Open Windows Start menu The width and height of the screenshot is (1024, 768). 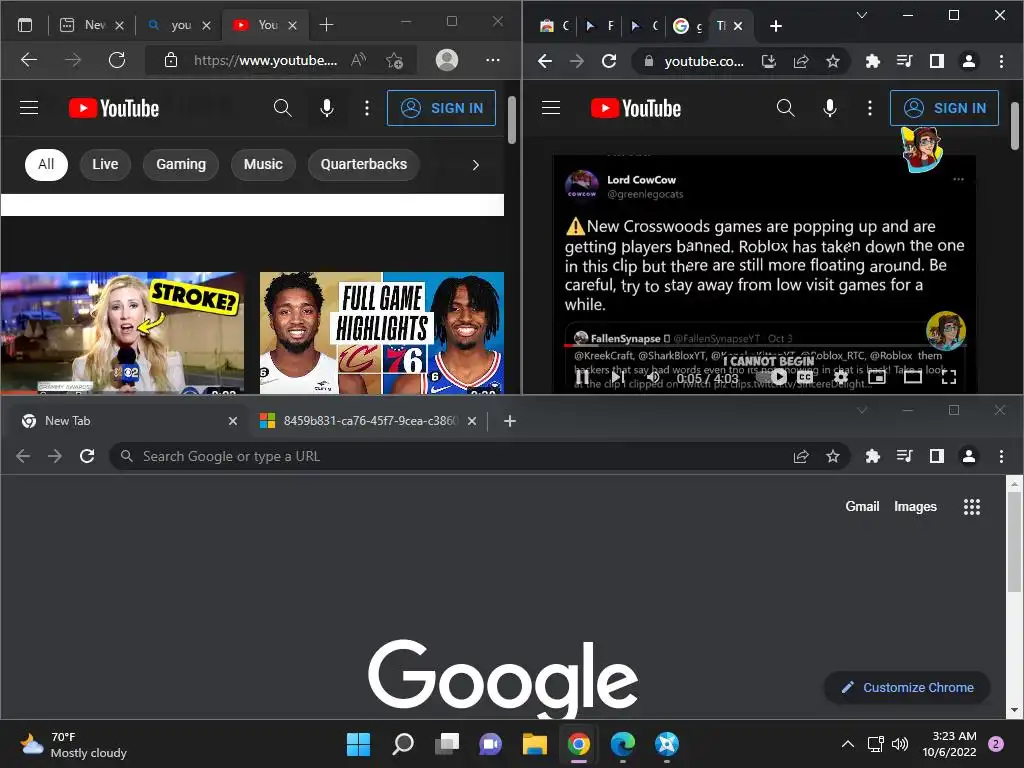click(x=358, y=744)
